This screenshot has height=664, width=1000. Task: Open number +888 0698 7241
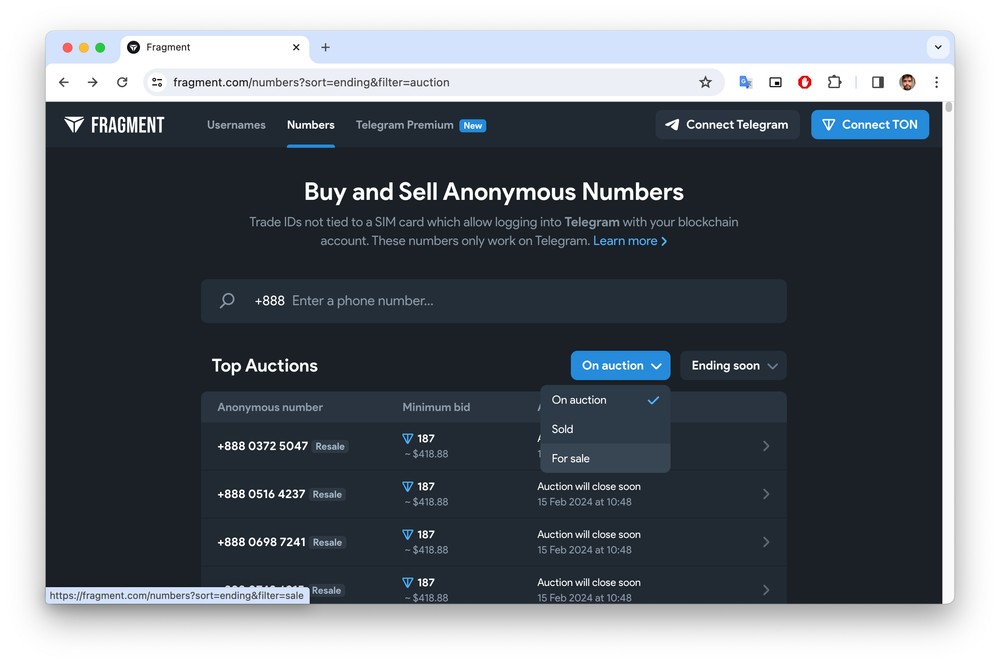tap(261, 542)
